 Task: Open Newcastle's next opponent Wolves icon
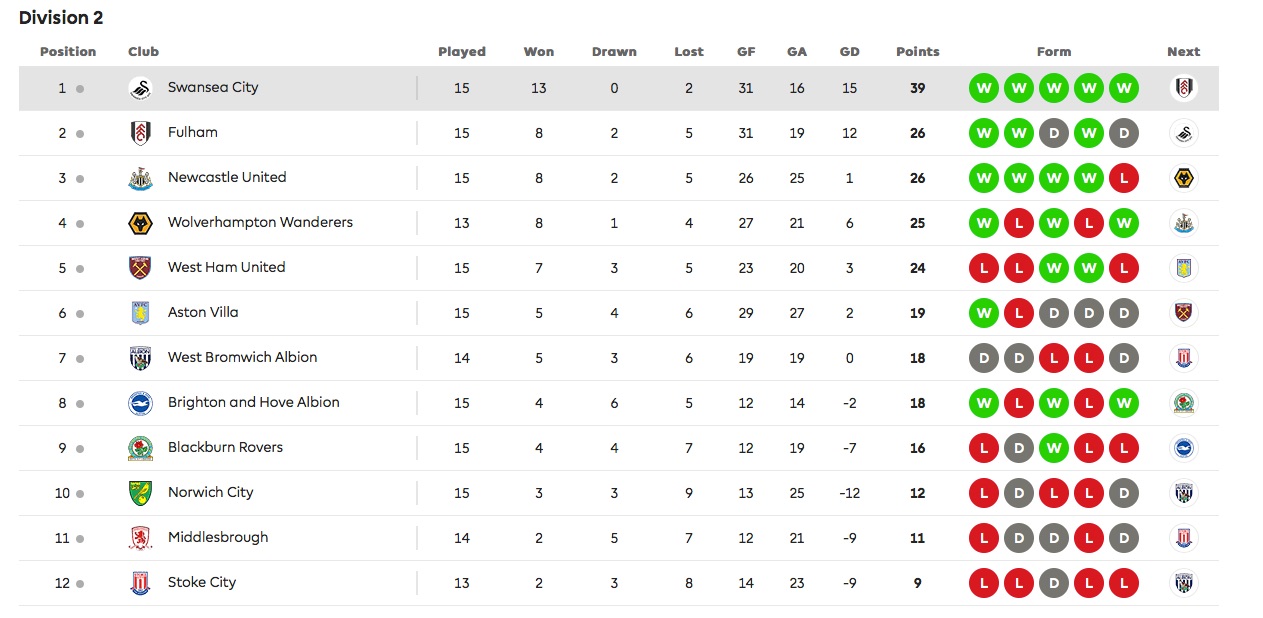point(1184,179)
